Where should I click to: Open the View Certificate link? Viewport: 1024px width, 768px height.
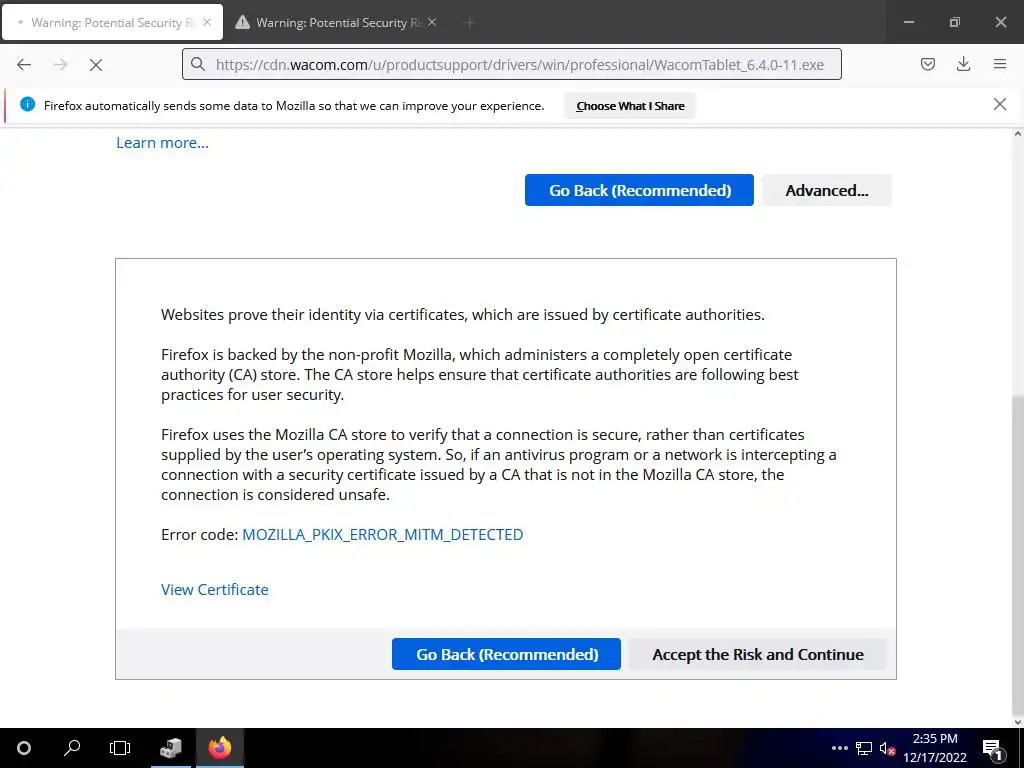click(x=215, y=589)
